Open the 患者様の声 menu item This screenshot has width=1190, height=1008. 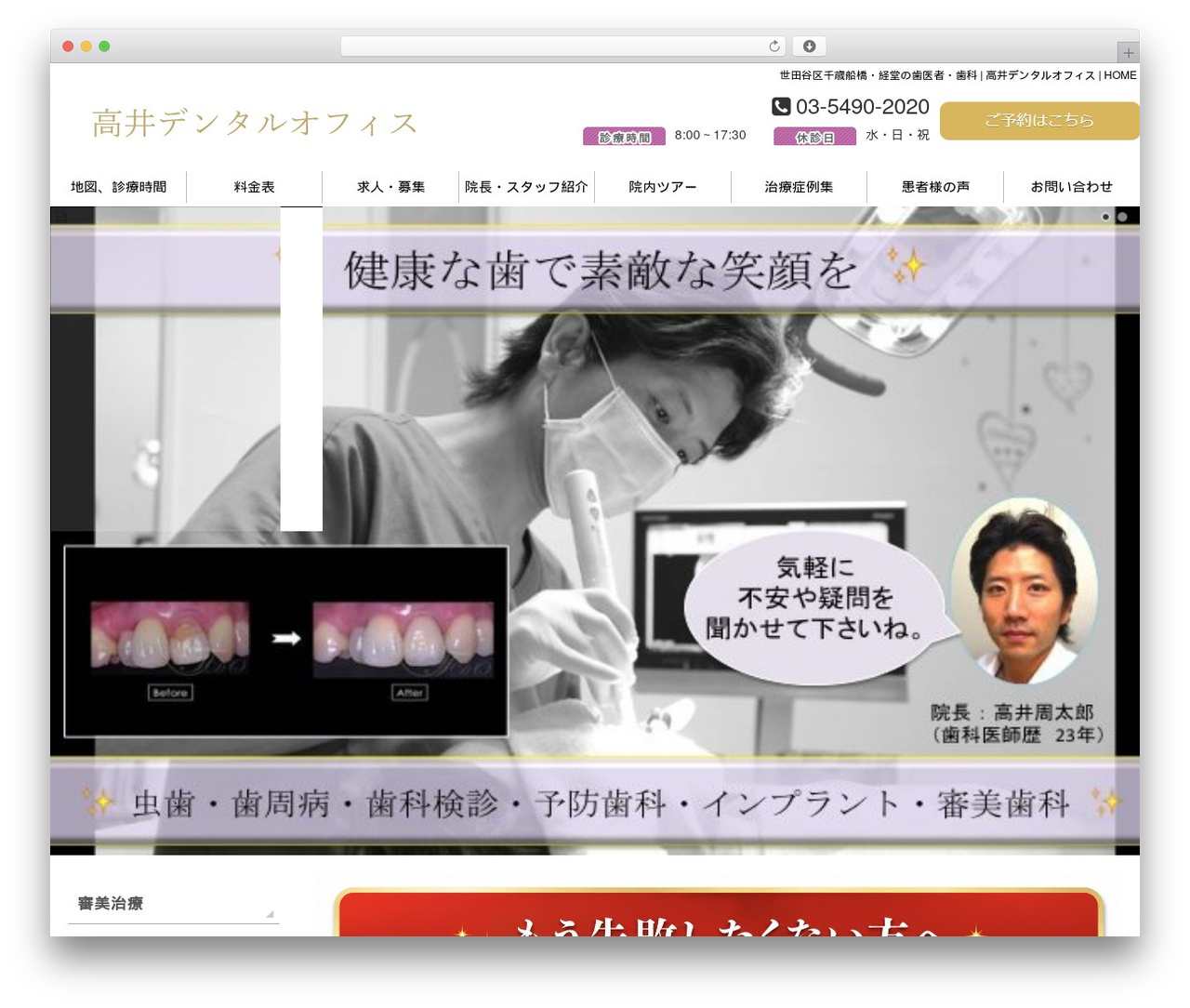(x=935, y=187)
